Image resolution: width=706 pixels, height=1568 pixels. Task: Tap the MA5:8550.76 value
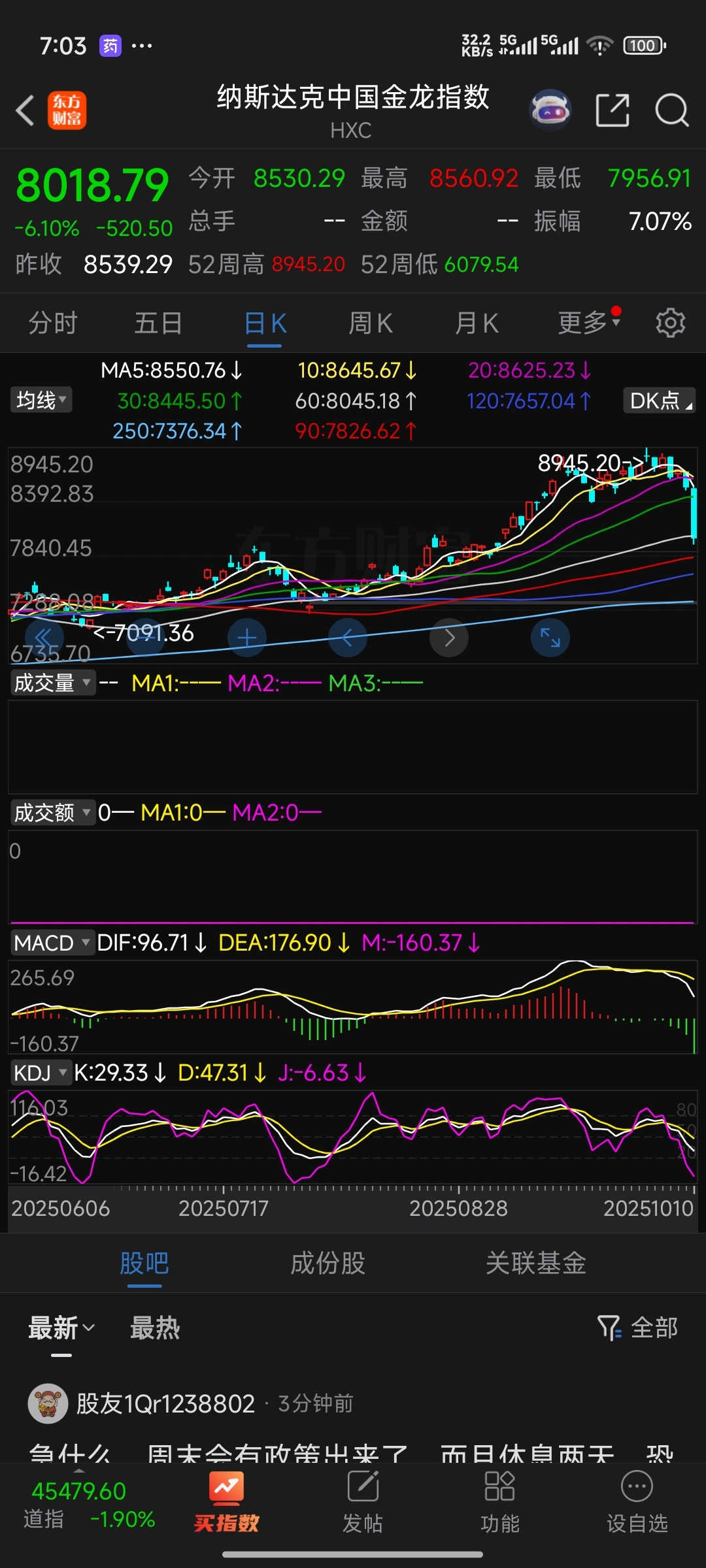[171, 370]
